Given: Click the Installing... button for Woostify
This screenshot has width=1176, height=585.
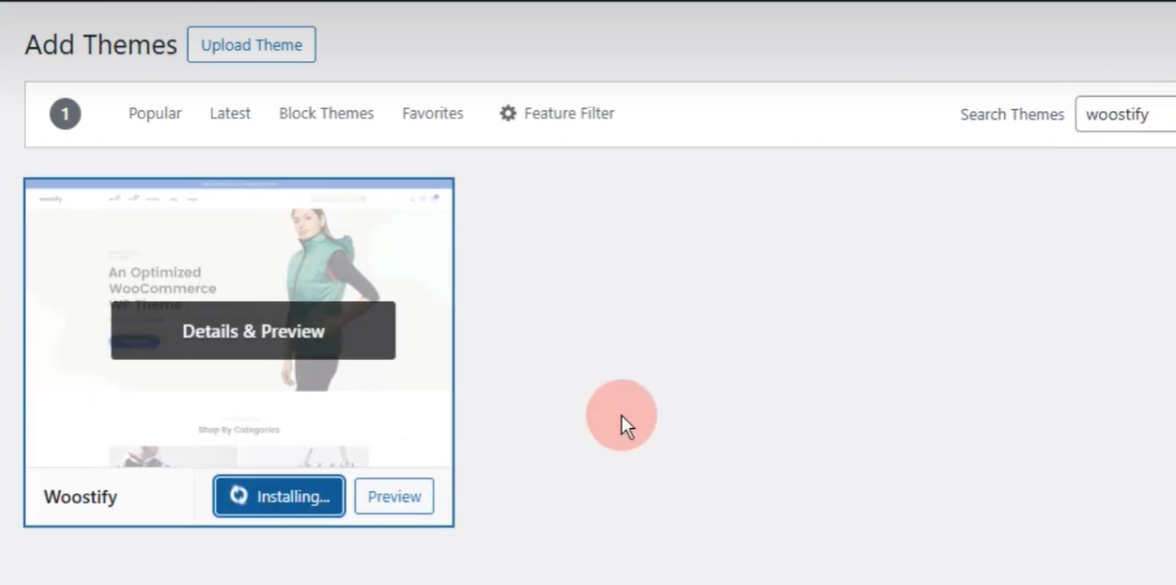Looking at the screenshot, I should (279, 496).
